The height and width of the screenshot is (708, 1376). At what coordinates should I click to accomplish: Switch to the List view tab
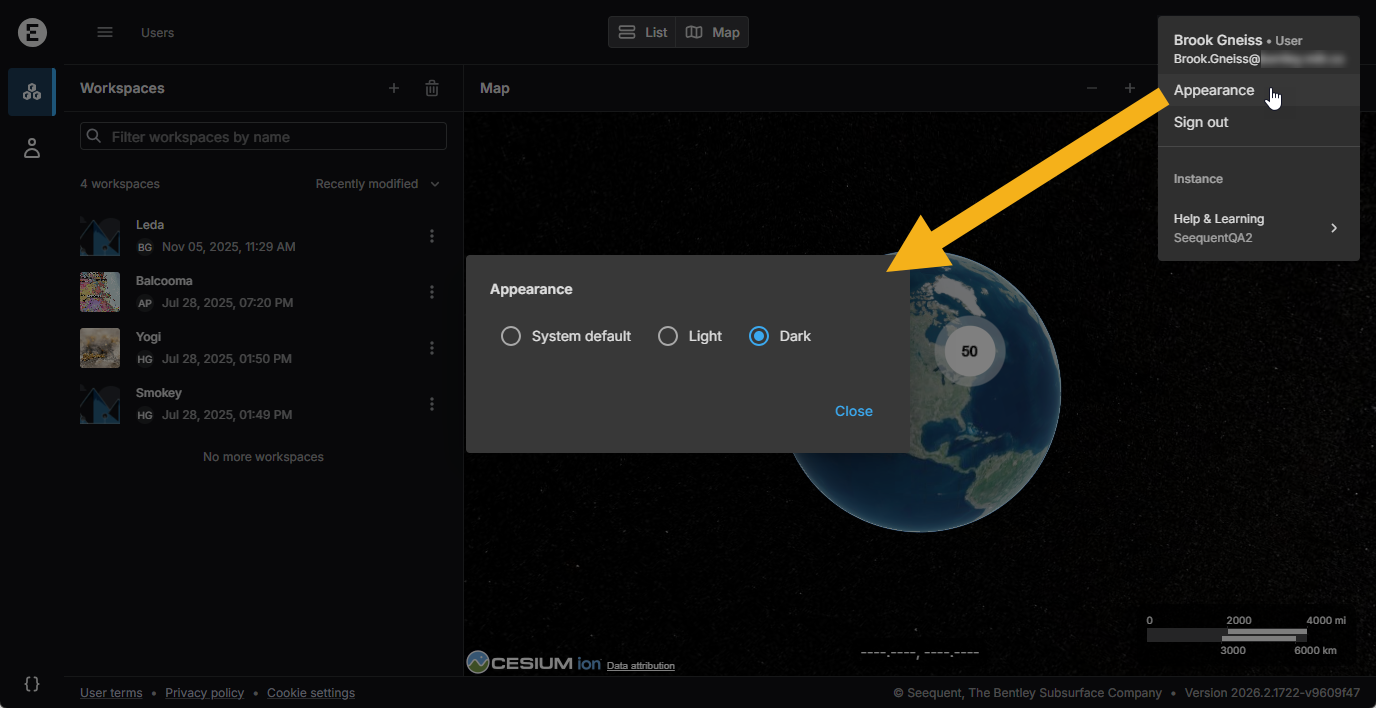643,32
